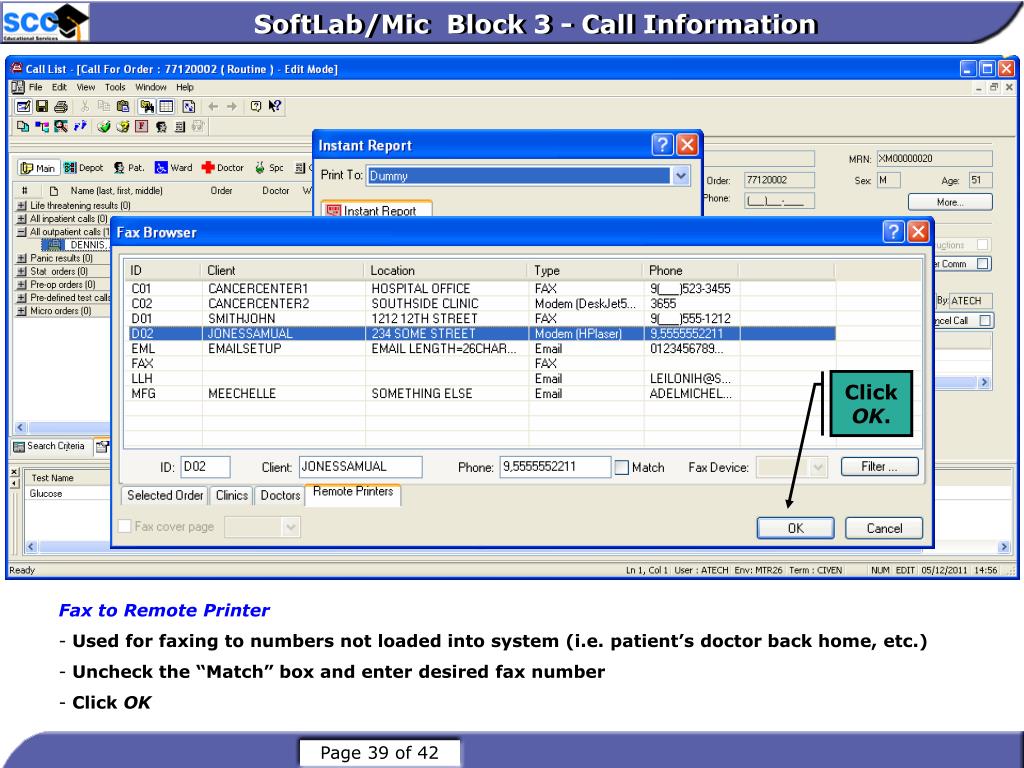Screen dimensions: 1024x768
Task: Switch to Doctors tab
Action: click(280, 495)
